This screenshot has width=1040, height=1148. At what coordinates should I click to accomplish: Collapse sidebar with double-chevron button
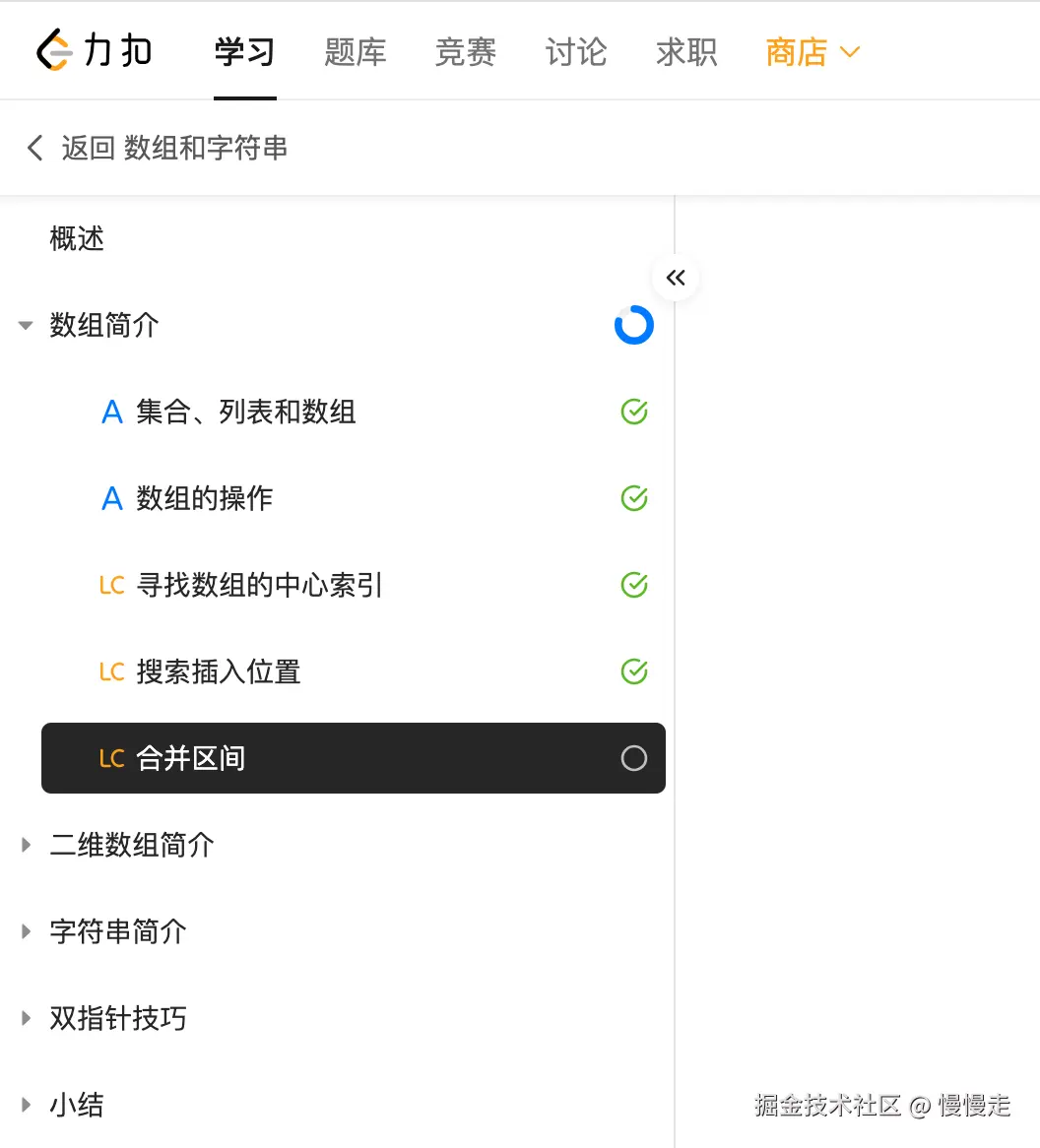tap(676, 278)
